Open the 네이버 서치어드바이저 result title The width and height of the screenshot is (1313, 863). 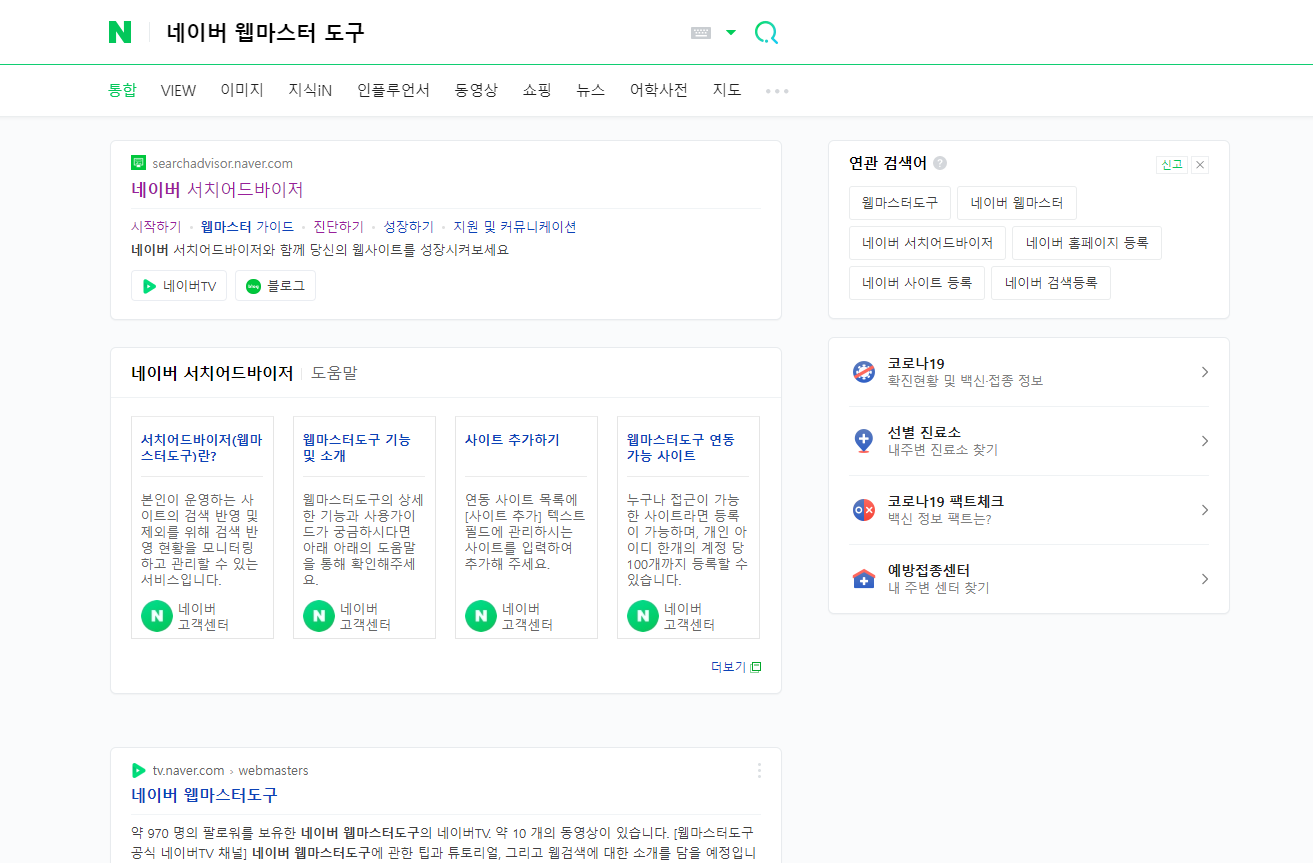217,189
